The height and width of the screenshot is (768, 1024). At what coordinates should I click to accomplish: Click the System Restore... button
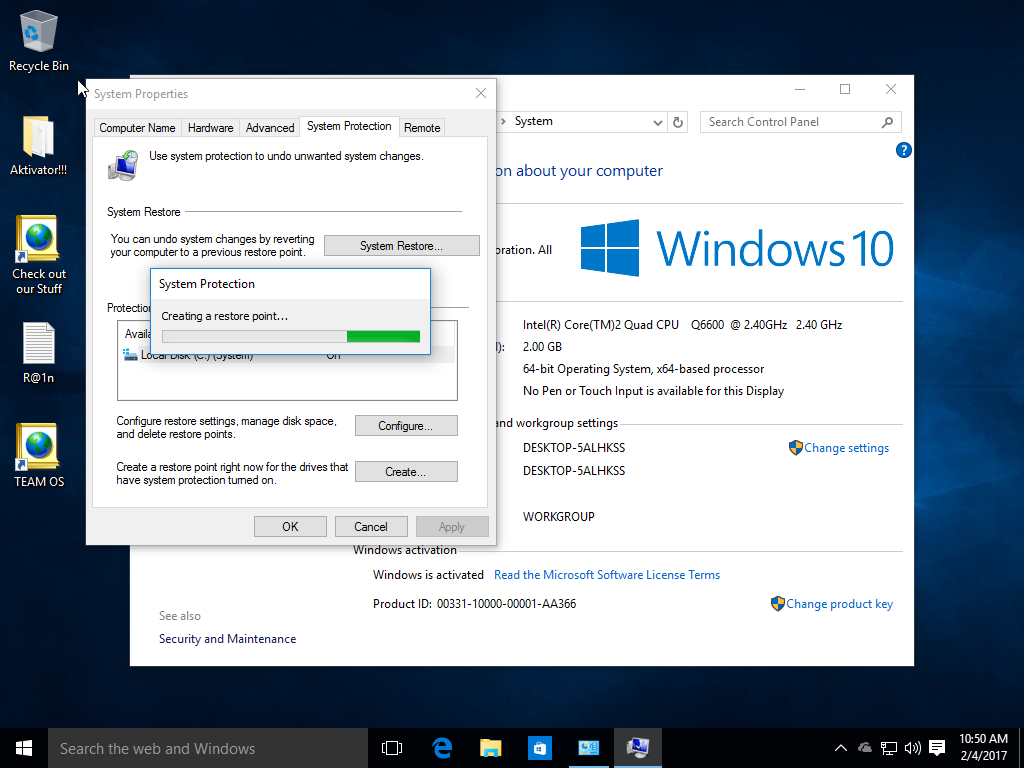click(402, 246)
